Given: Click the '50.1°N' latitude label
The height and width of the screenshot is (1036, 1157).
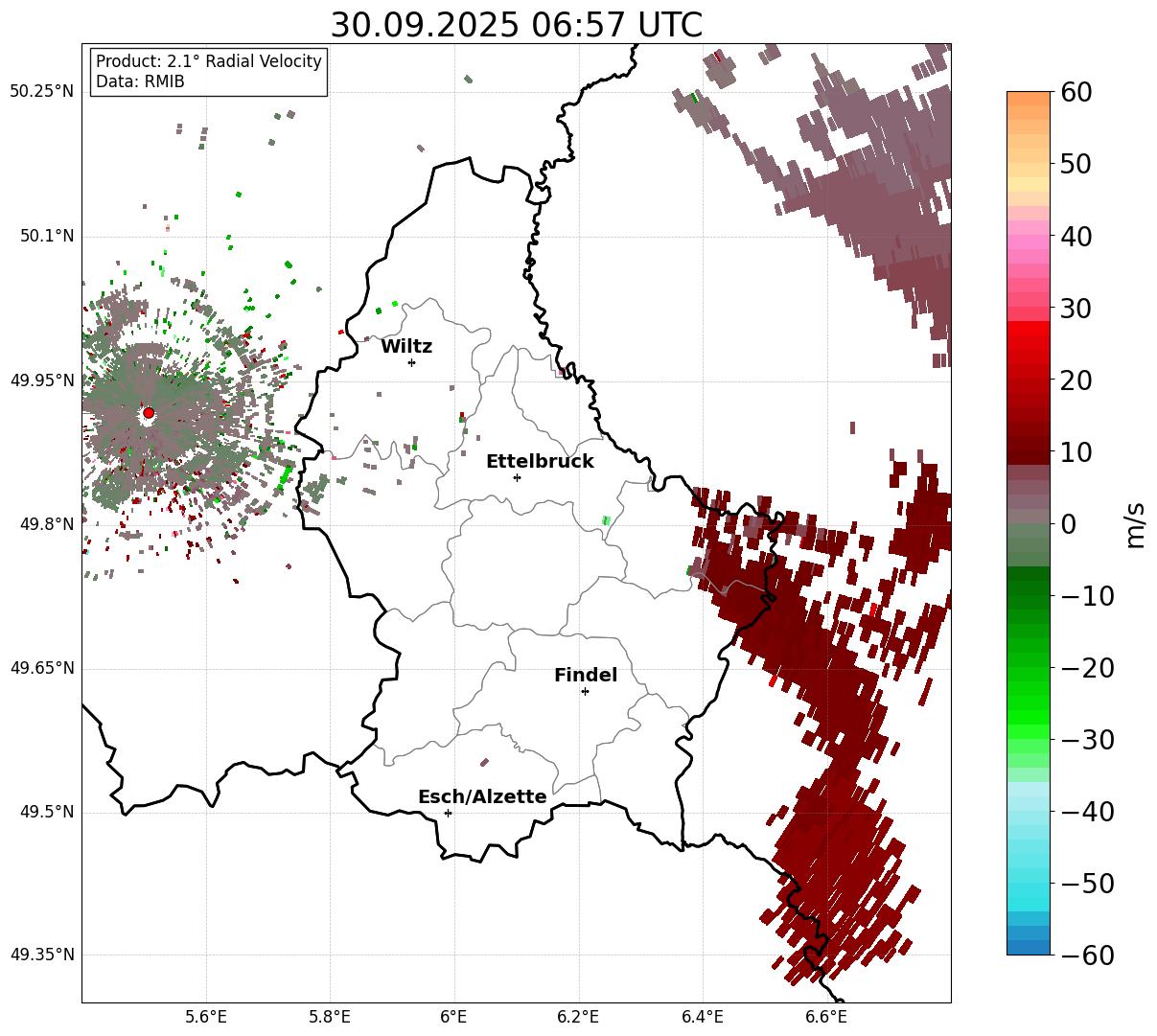Looking at the screenshot, I should [46, 236].
